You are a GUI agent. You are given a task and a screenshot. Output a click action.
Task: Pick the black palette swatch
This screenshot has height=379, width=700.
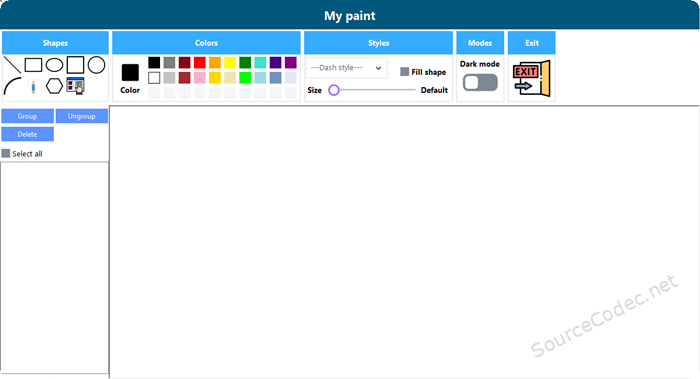(x=154, y=62)
